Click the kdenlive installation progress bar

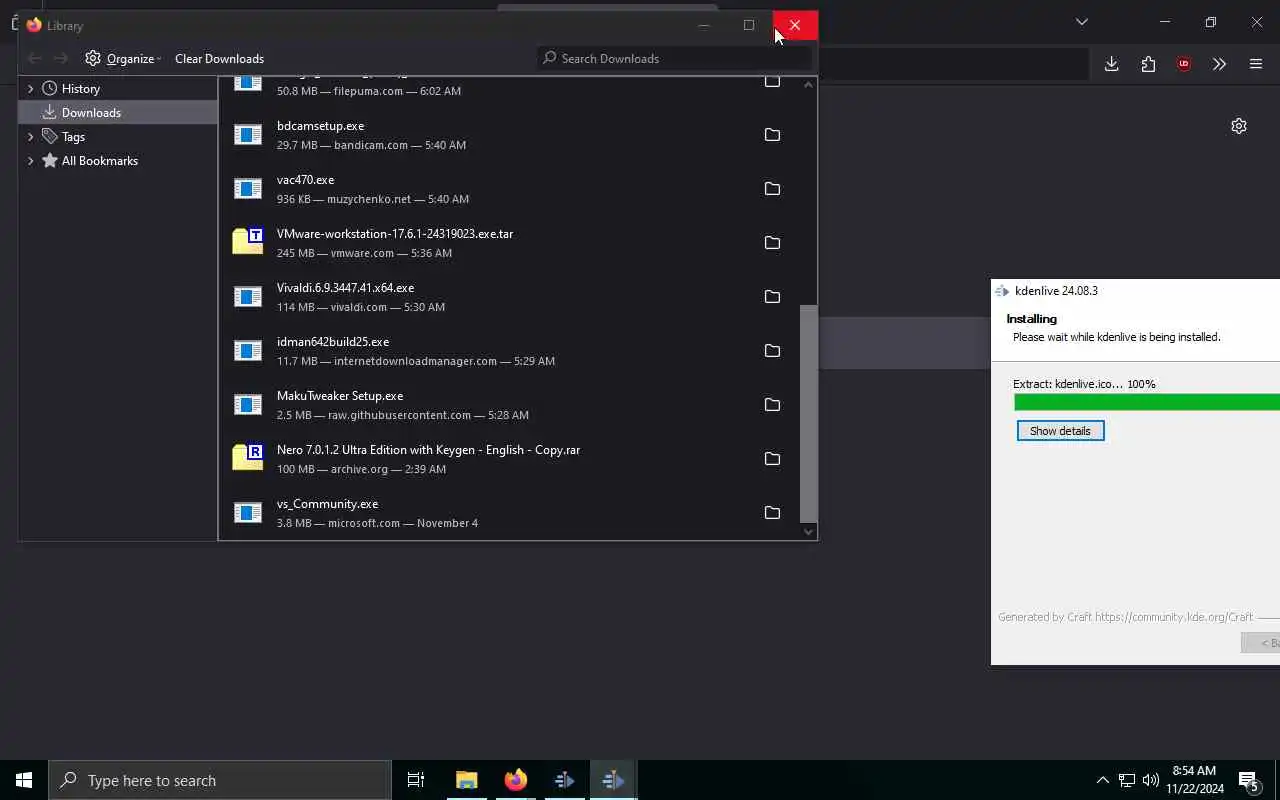[x=1147, y=402]
